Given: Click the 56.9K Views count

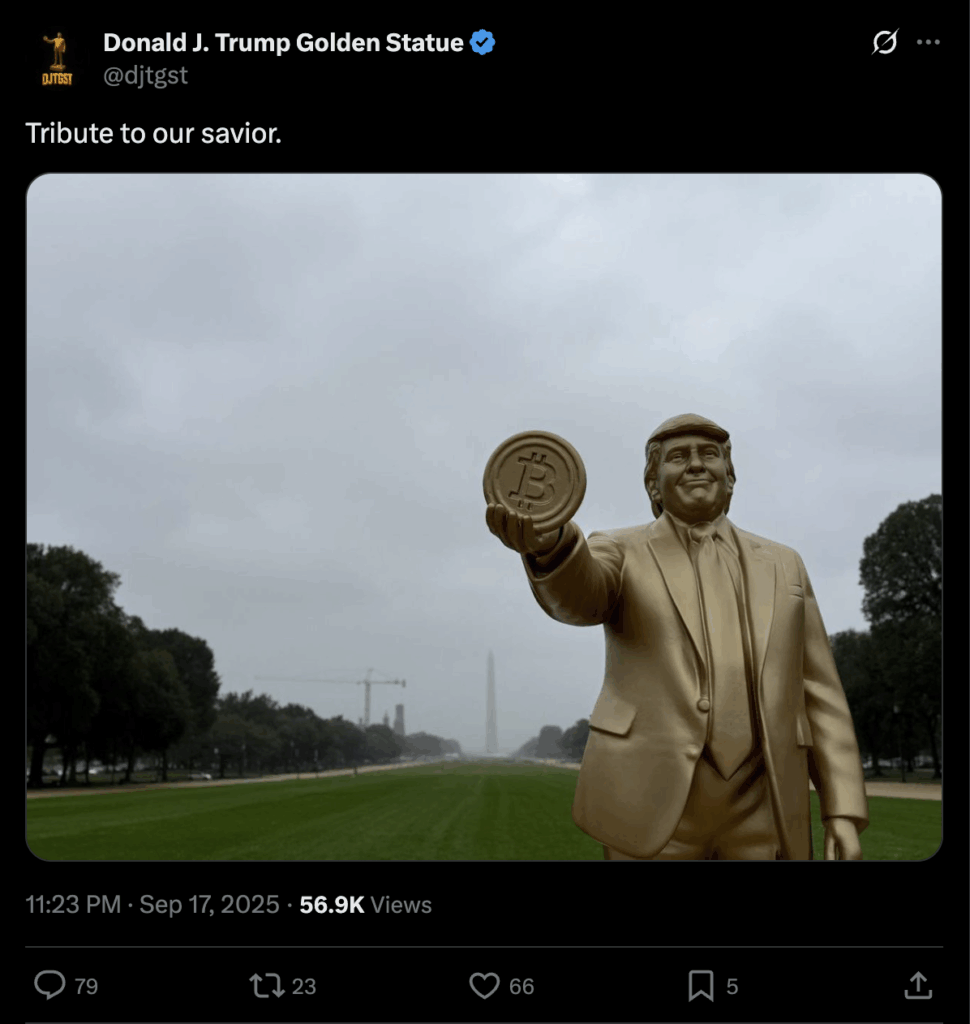Looking at the screenshot, I should (x=365, y=905).
